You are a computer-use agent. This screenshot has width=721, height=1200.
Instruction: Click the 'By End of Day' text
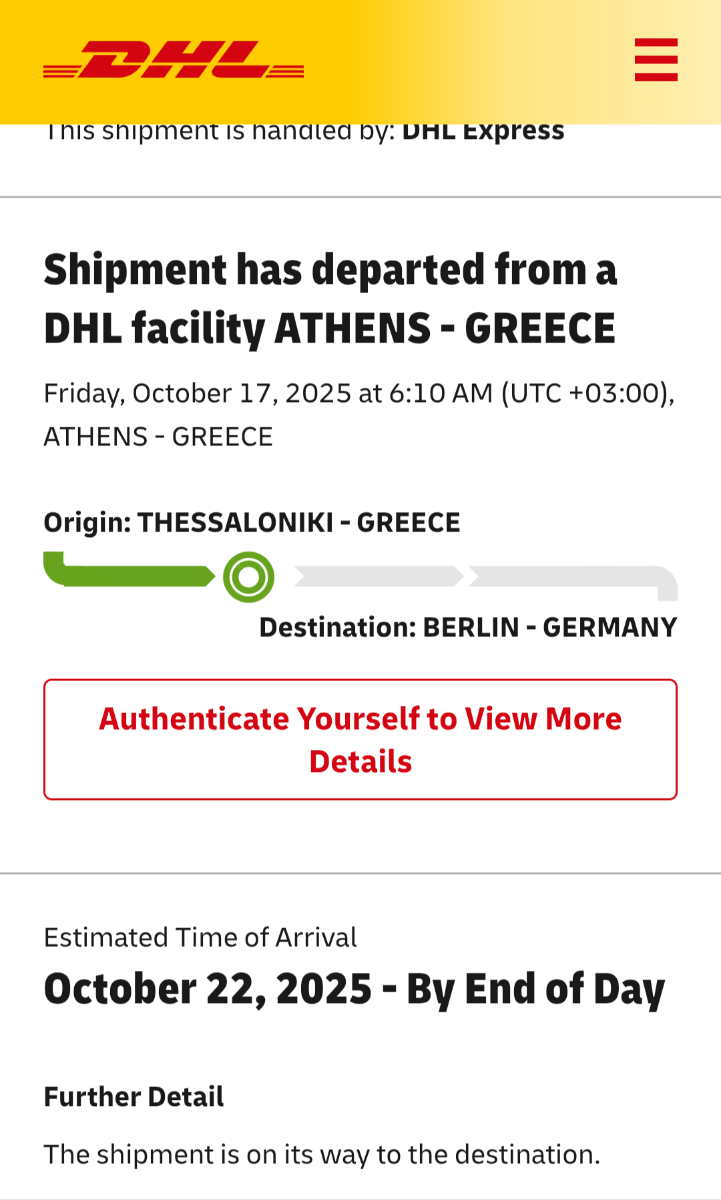(x=536, y=989)
